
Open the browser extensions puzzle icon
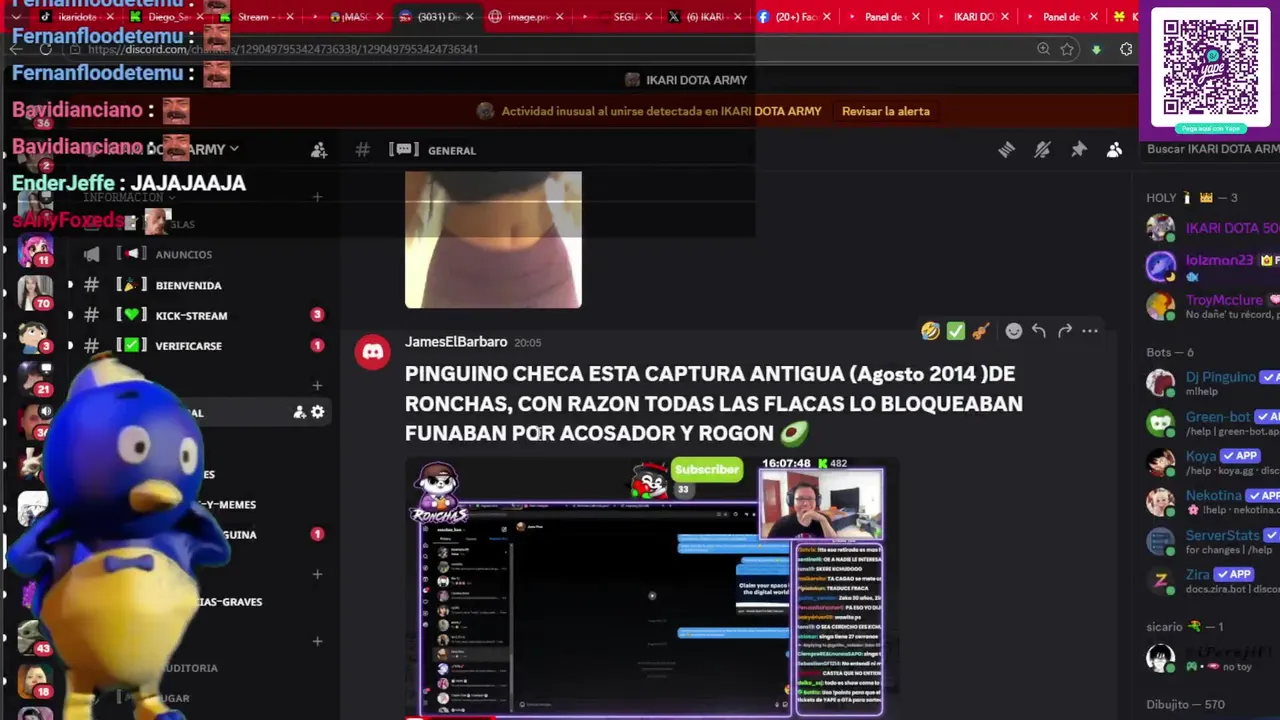(x=1126, y=49)
